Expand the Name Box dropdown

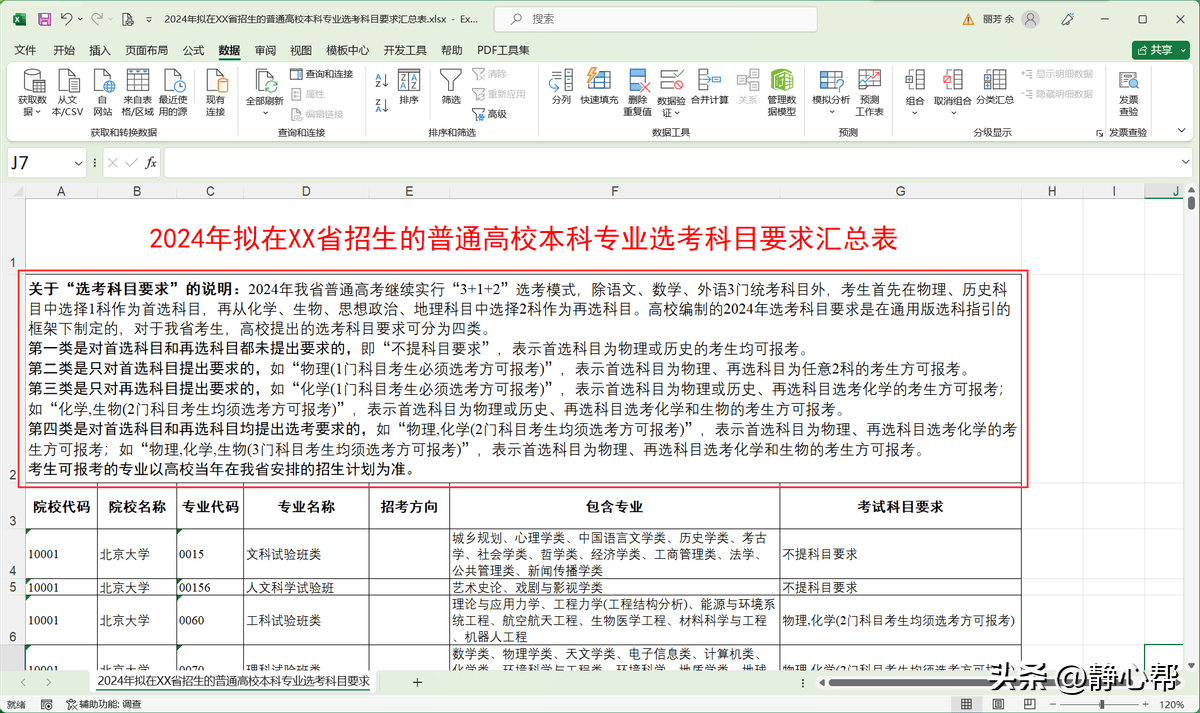tap(79, 163)
